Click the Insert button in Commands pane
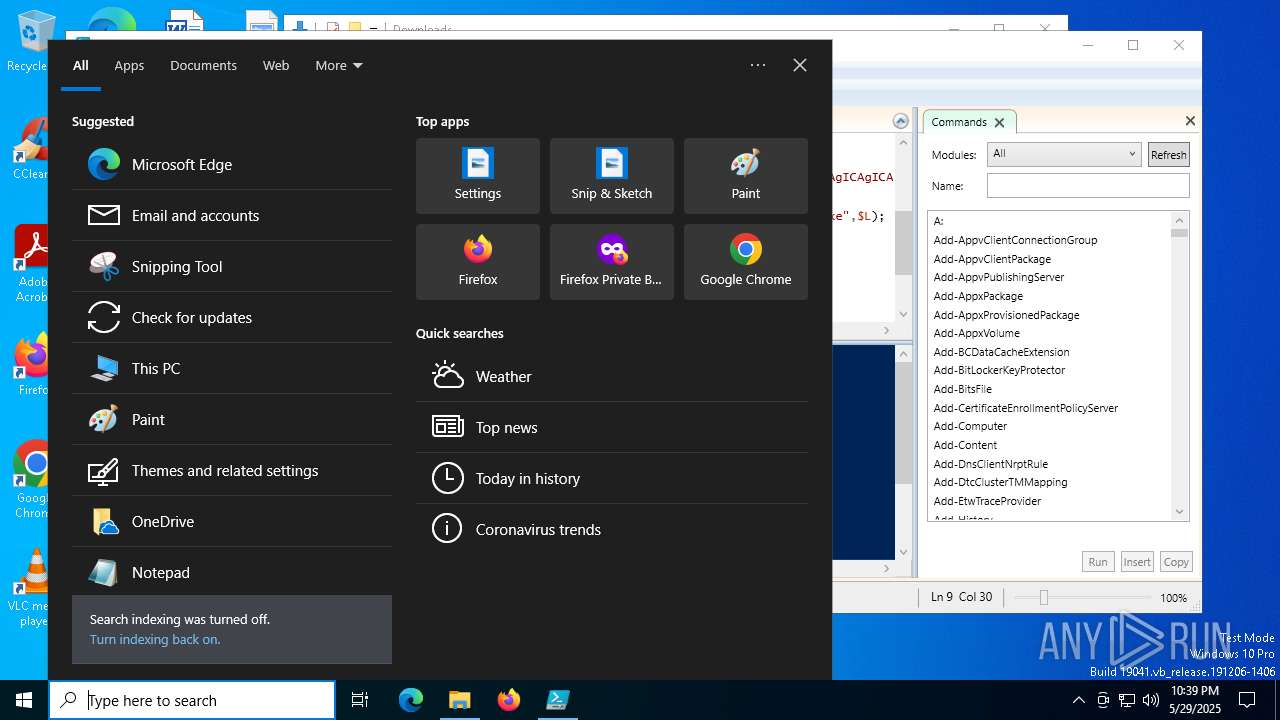The image size is (1280, 720). tap(1137, 562)
